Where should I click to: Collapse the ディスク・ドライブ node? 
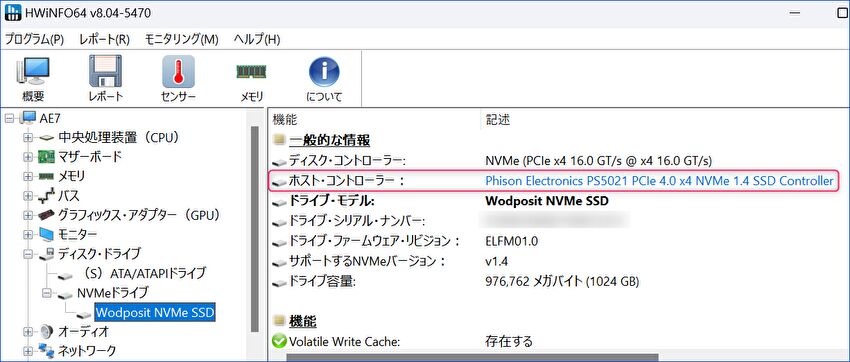(28, 254)
